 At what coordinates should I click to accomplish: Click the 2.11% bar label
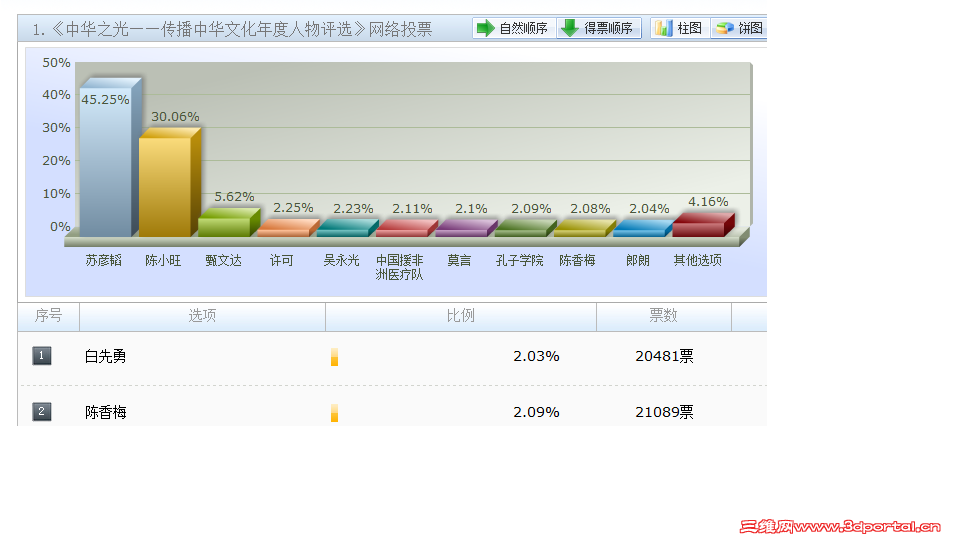click(x=412, y=209)
